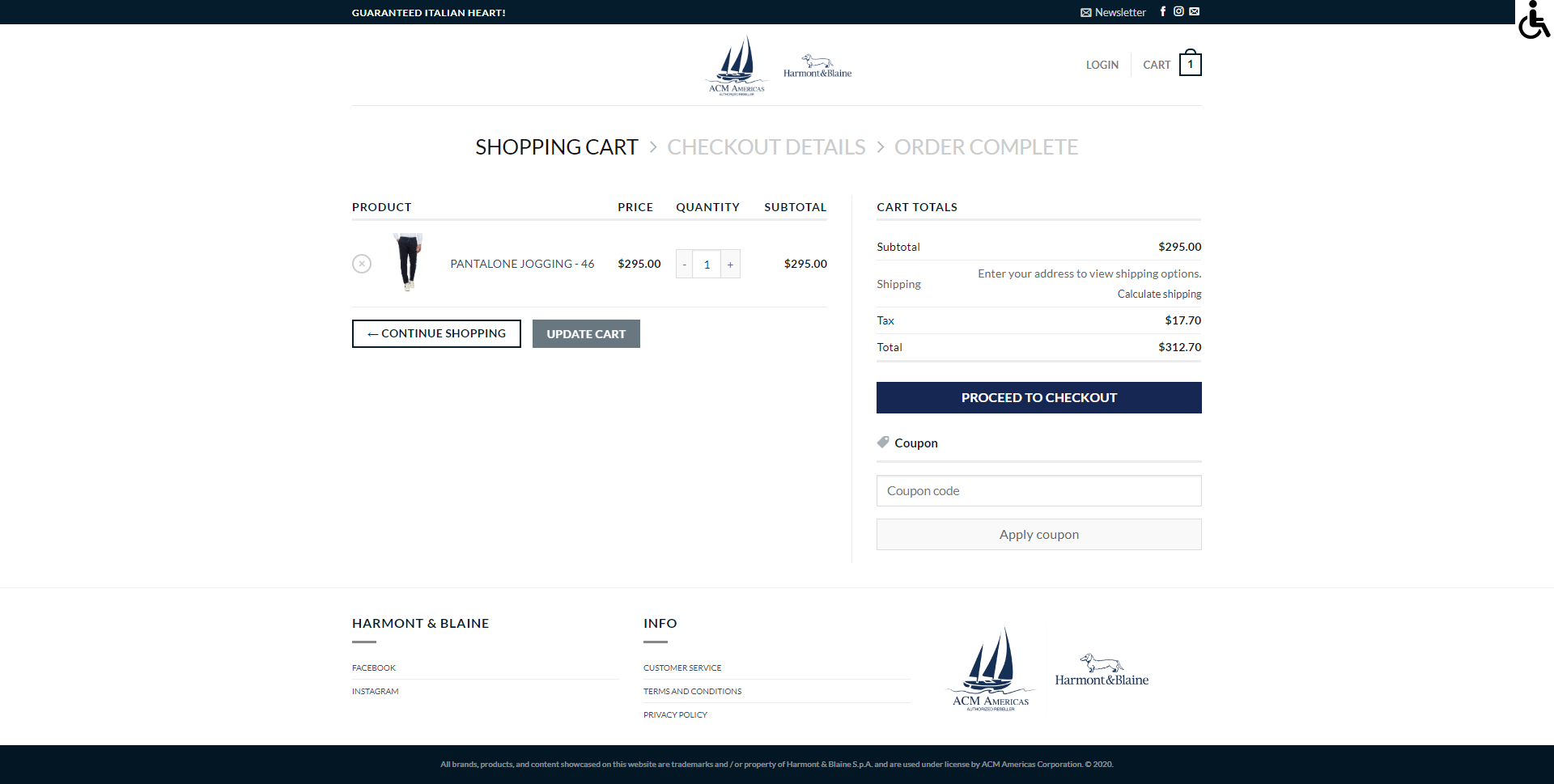
Task: Click the Harmont & Blaine header logo
Action: point(817,66)
